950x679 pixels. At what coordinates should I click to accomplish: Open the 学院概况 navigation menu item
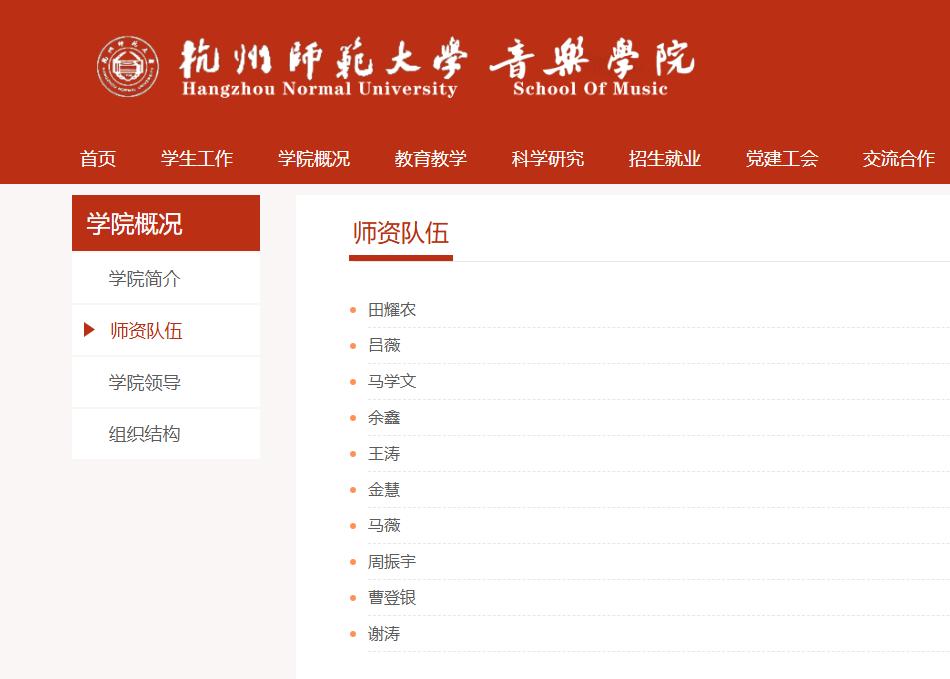click(314, 159)
